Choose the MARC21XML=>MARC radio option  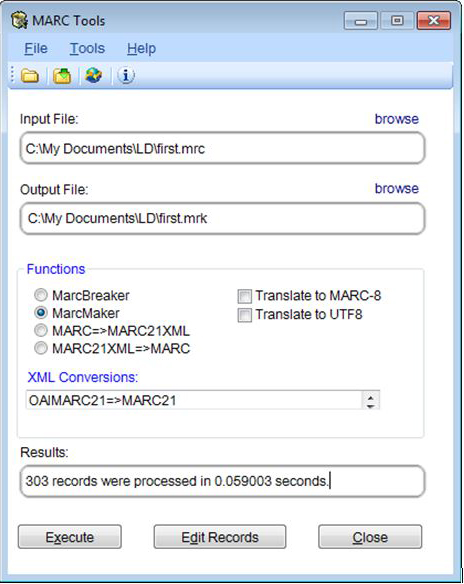[x=41, y=348]
